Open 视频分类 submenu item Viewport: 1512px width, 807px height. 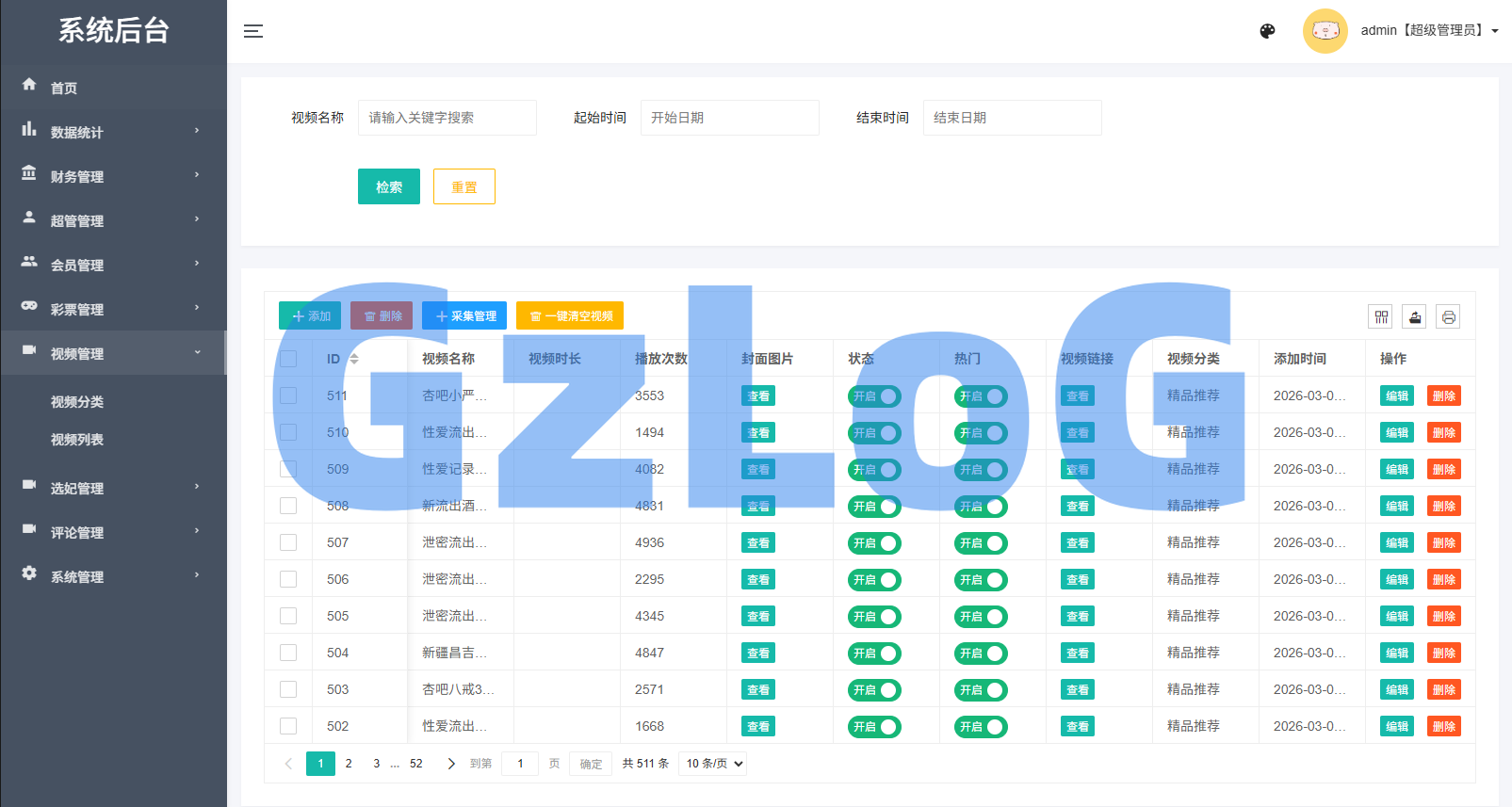[x=77, y=402]
